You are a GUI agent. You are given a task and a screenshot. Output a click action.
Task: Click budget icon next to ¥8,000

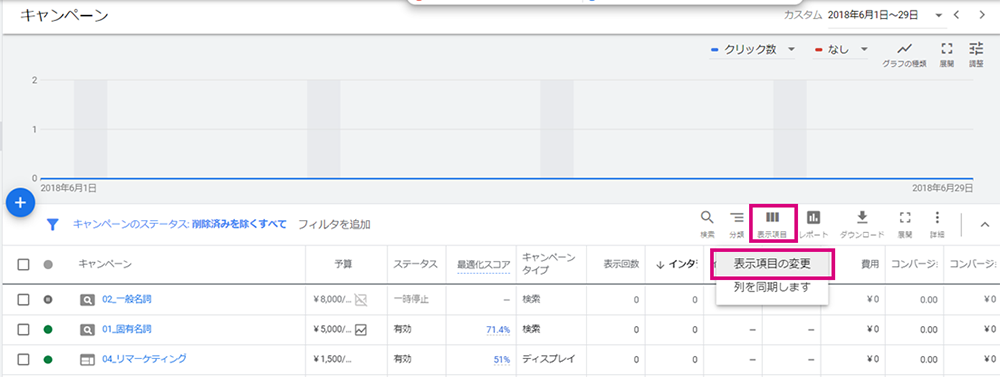tap(361, 299)
